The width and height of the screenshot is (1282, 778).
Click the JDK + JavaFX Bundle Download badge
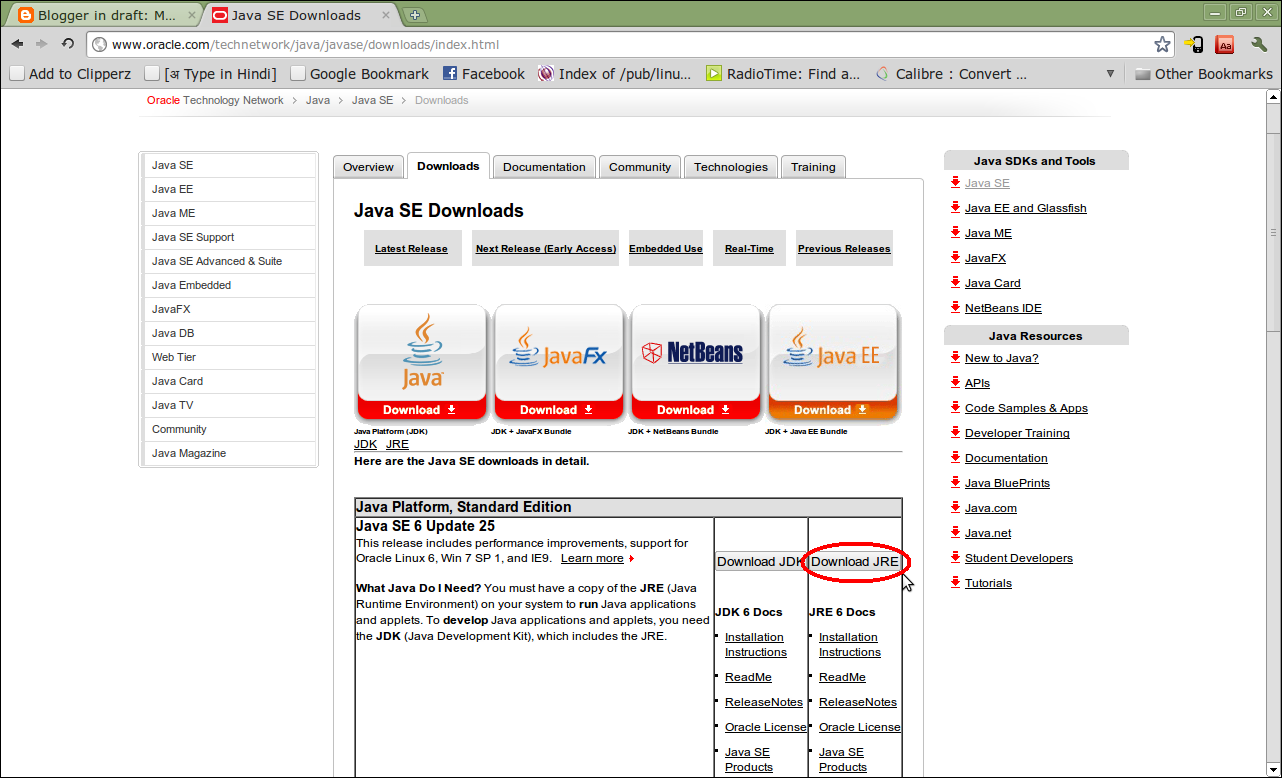[x=558, y=409]
